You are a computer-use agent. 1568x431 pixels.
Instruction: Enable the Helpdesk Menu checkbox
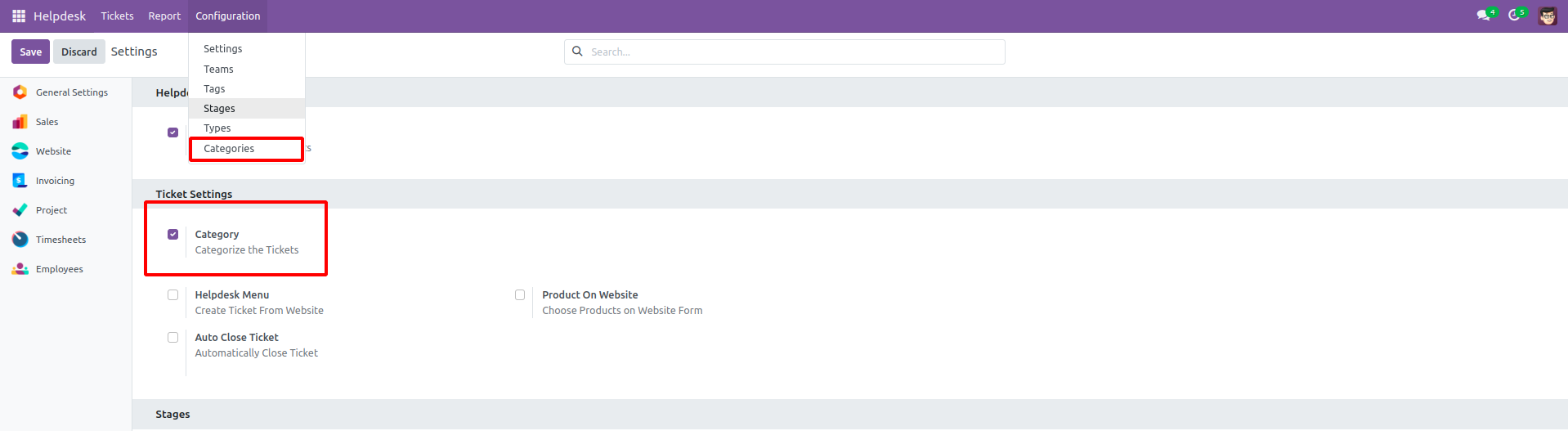(x=172, y=295)
